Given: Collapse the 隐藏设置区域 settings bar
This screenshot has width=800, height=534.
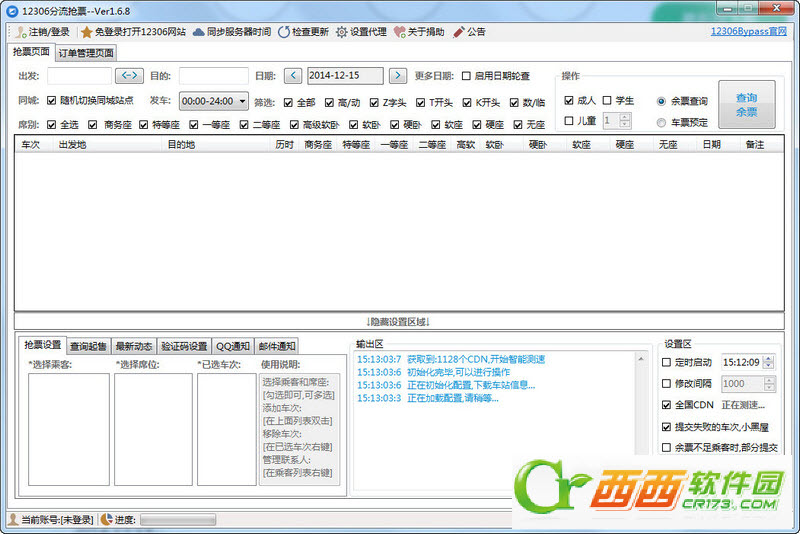Looking at the screenshot, I should pyautogui.click(x=398, y=322).
